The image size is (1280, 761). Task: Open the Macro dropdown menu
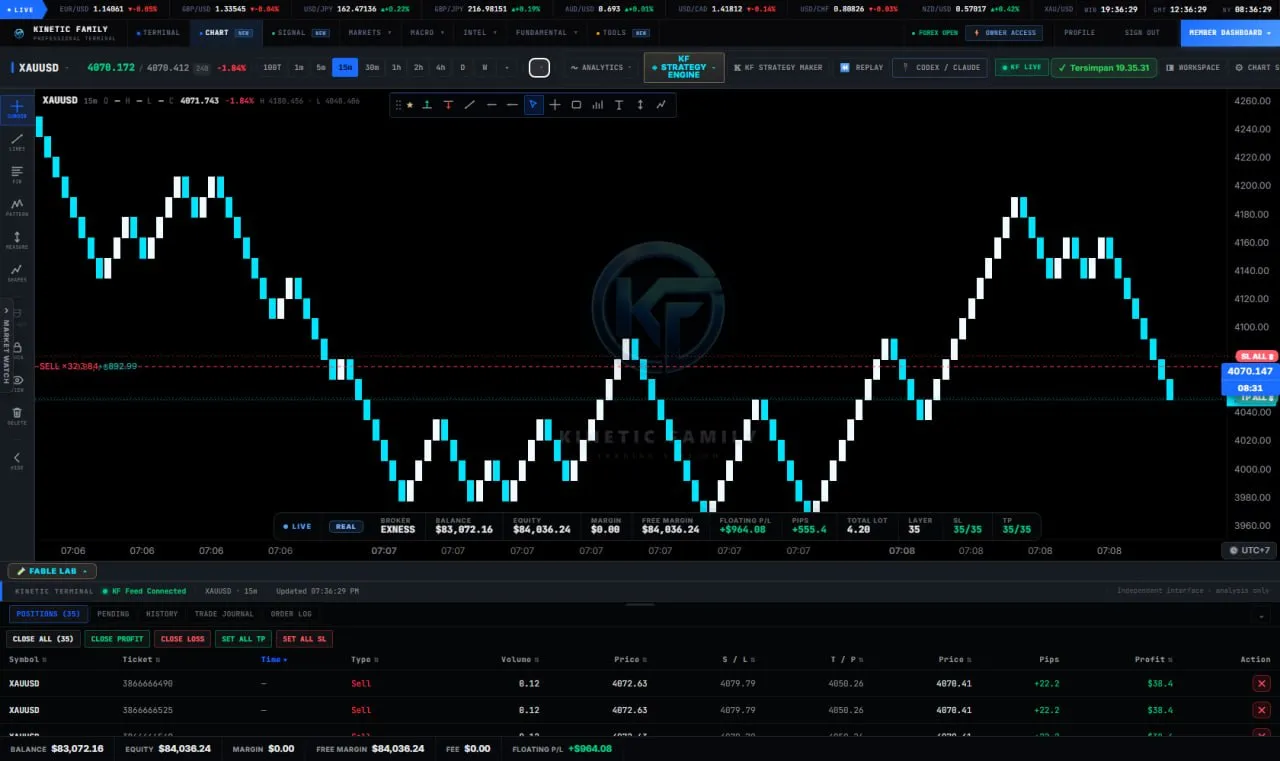coord(426,32)
